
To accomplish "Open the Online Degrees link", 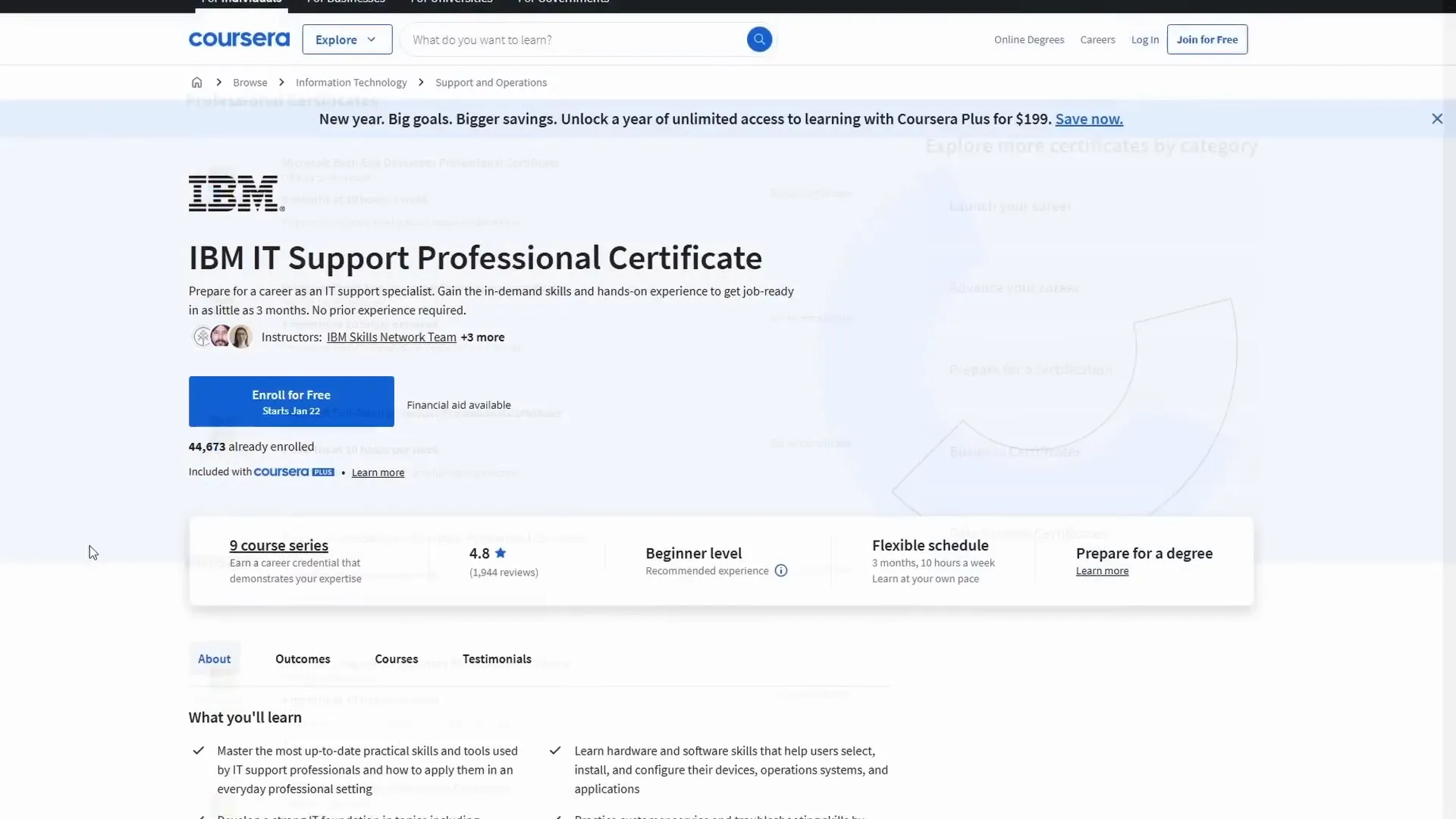I will [1029, 39].
